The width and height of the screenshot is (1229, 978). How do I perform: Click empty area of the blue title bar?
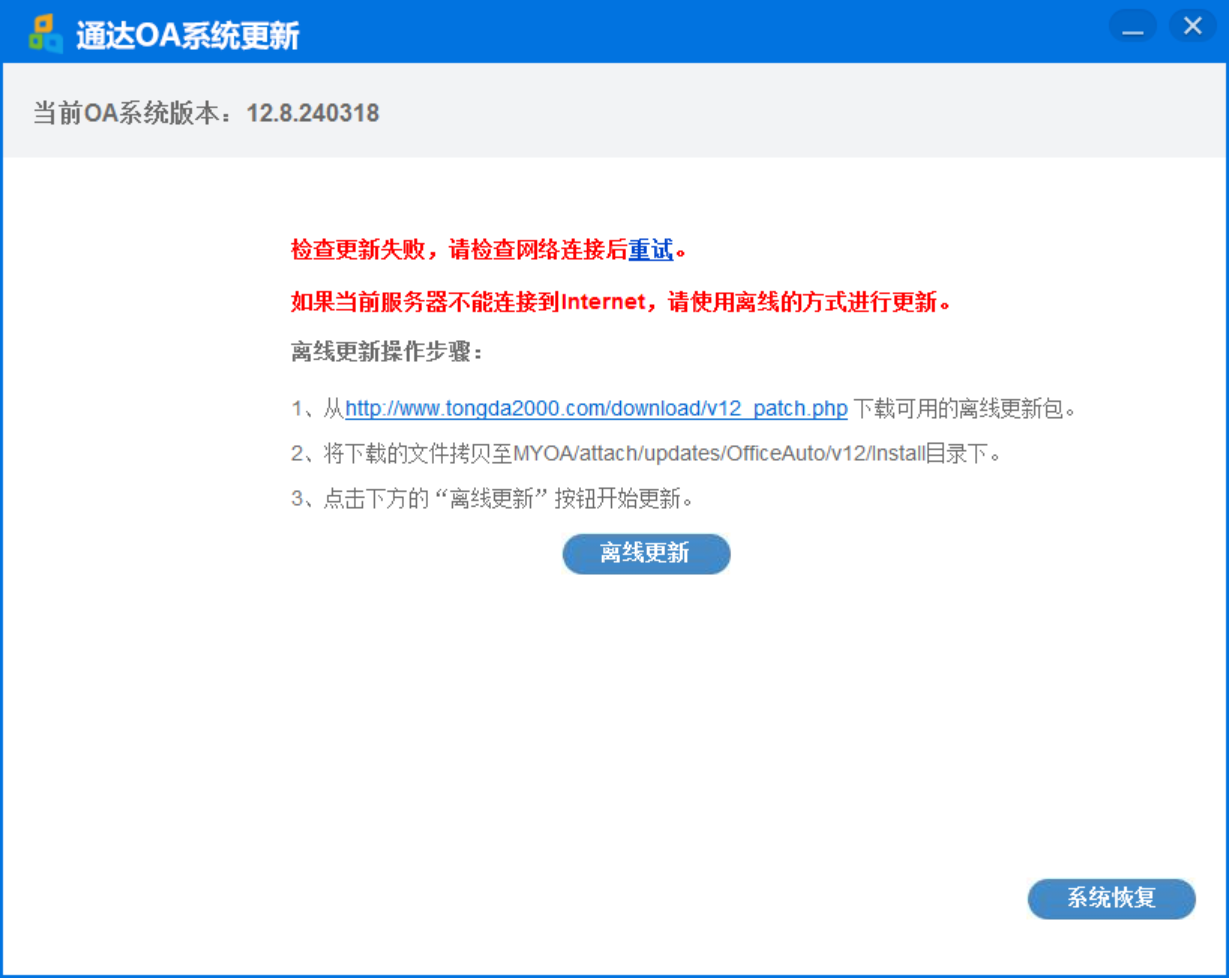[700, 32]
